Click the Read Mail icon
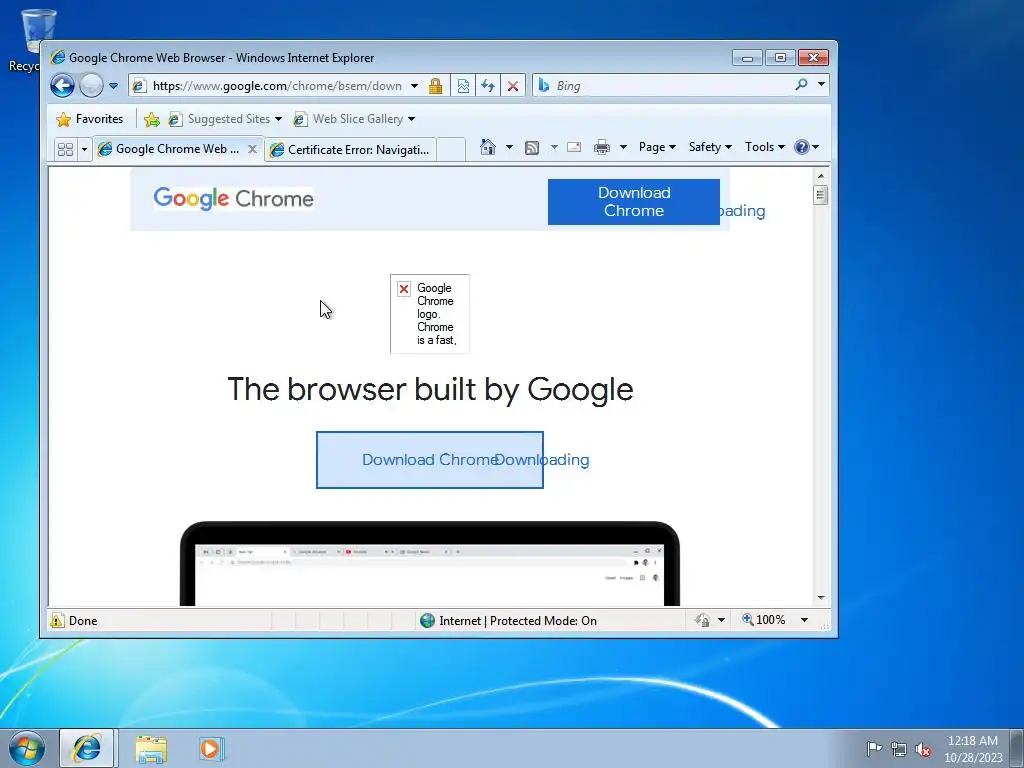The height and width of the screenshot is (768, 1024). point(574,147)
